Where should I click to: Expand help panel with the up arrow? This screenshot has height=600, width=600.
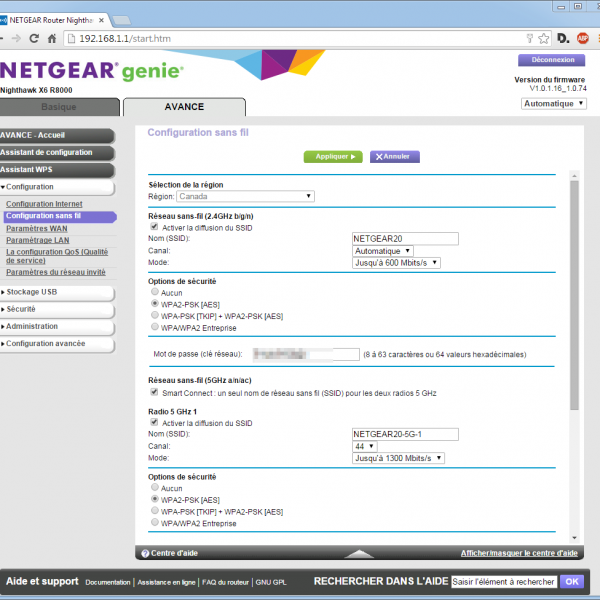(x=359, y=553)
